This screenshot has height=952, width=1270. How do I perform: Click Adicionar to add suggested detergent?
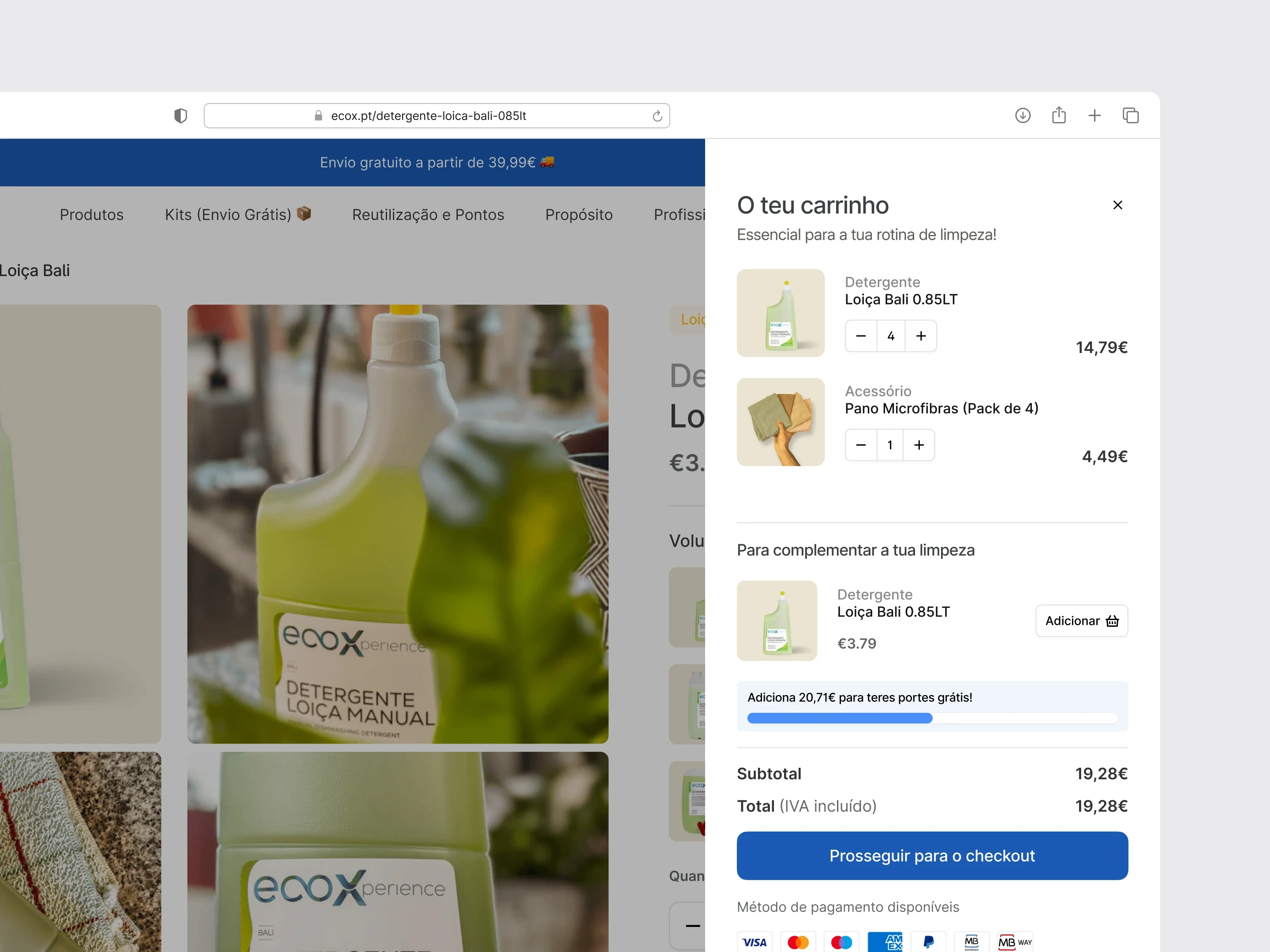click(1081, 620)
